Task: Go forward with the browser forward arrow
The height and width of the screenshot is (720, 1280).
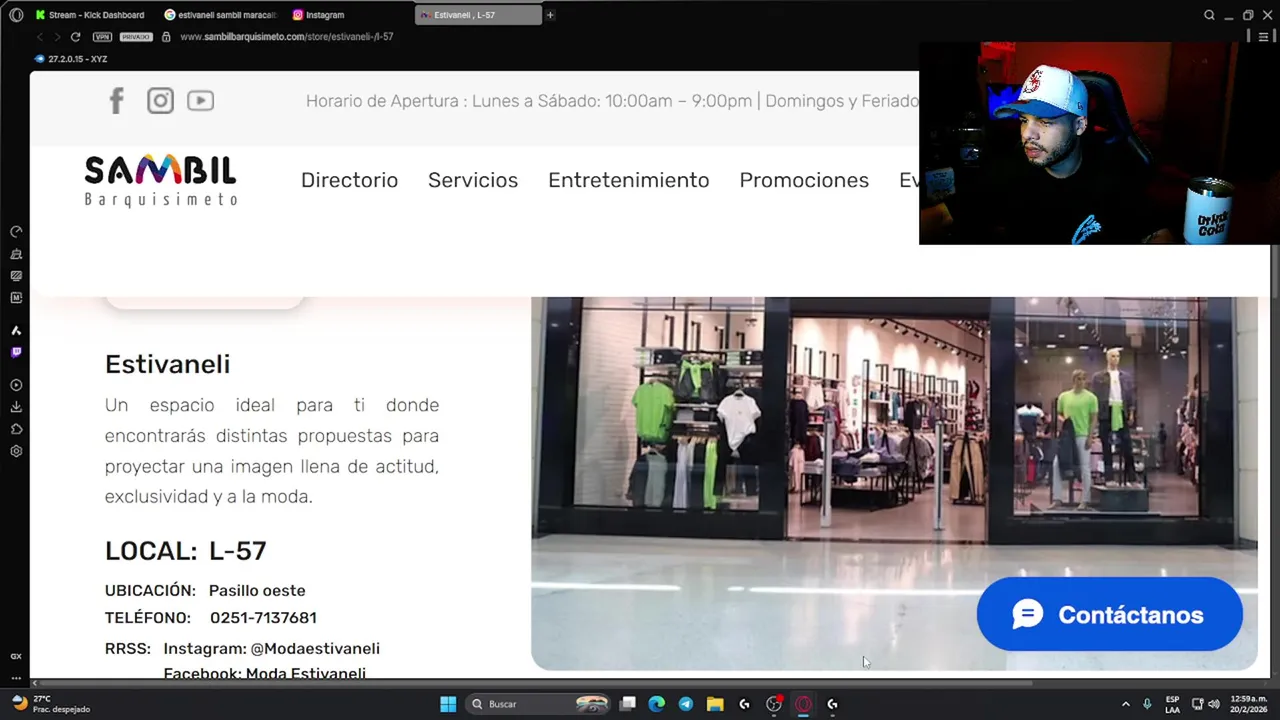Action: 57,37
